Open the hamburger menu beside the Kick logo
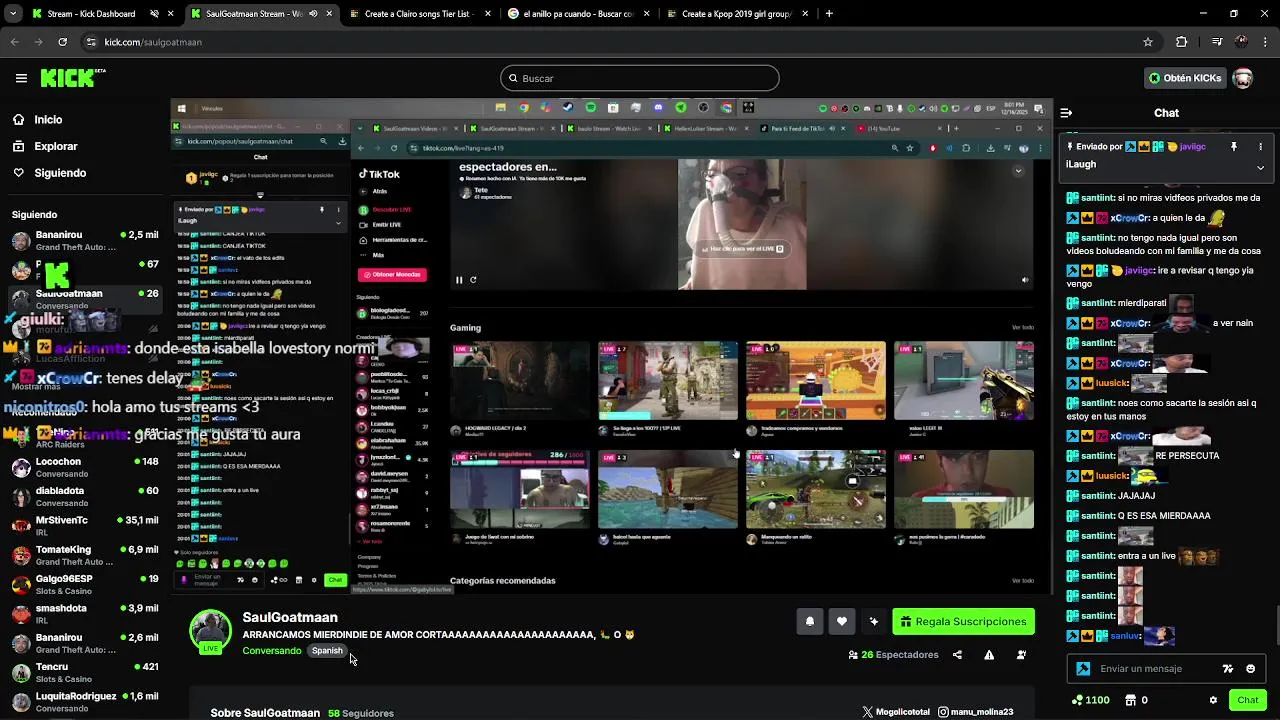This screenshot has width=1280, height=720. pos(21,78)
